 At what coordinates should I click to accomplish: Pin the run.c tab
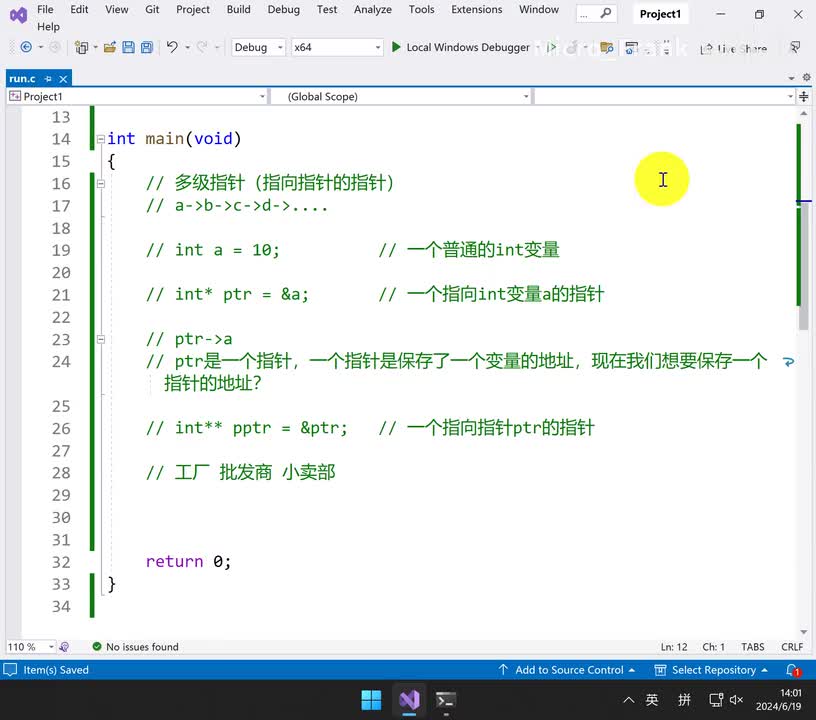point(48,79)
